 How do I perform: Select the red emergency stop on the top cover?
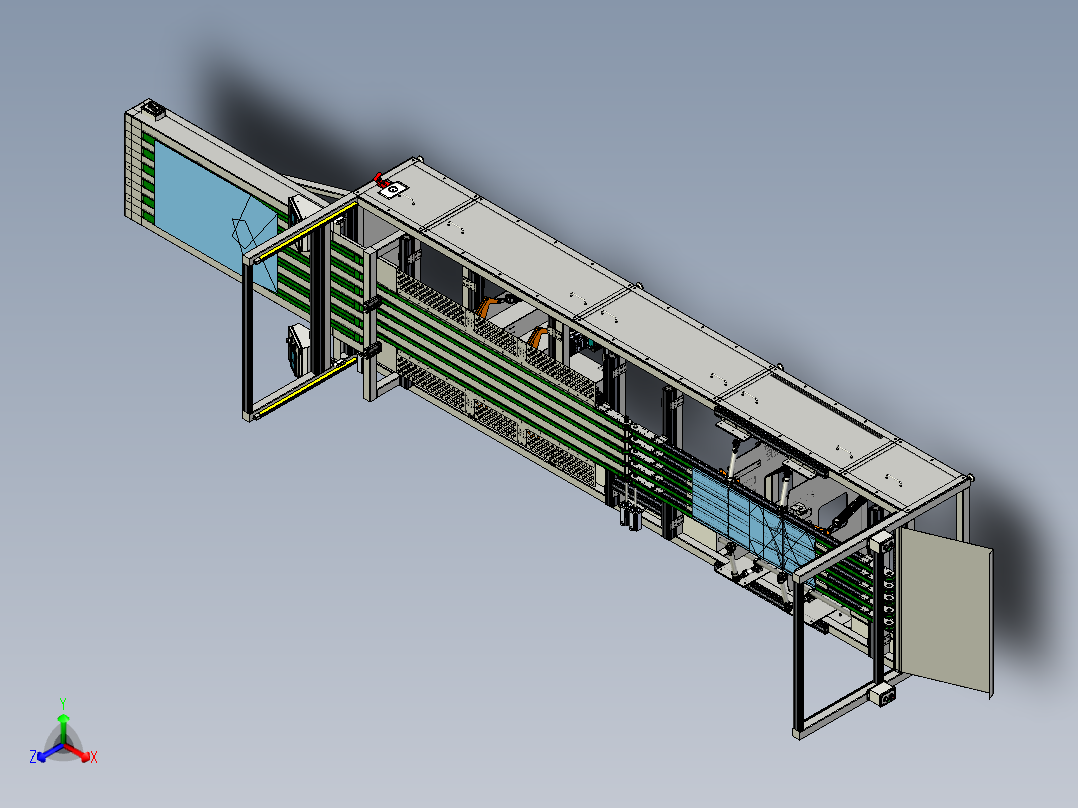(x=380, y=180)
